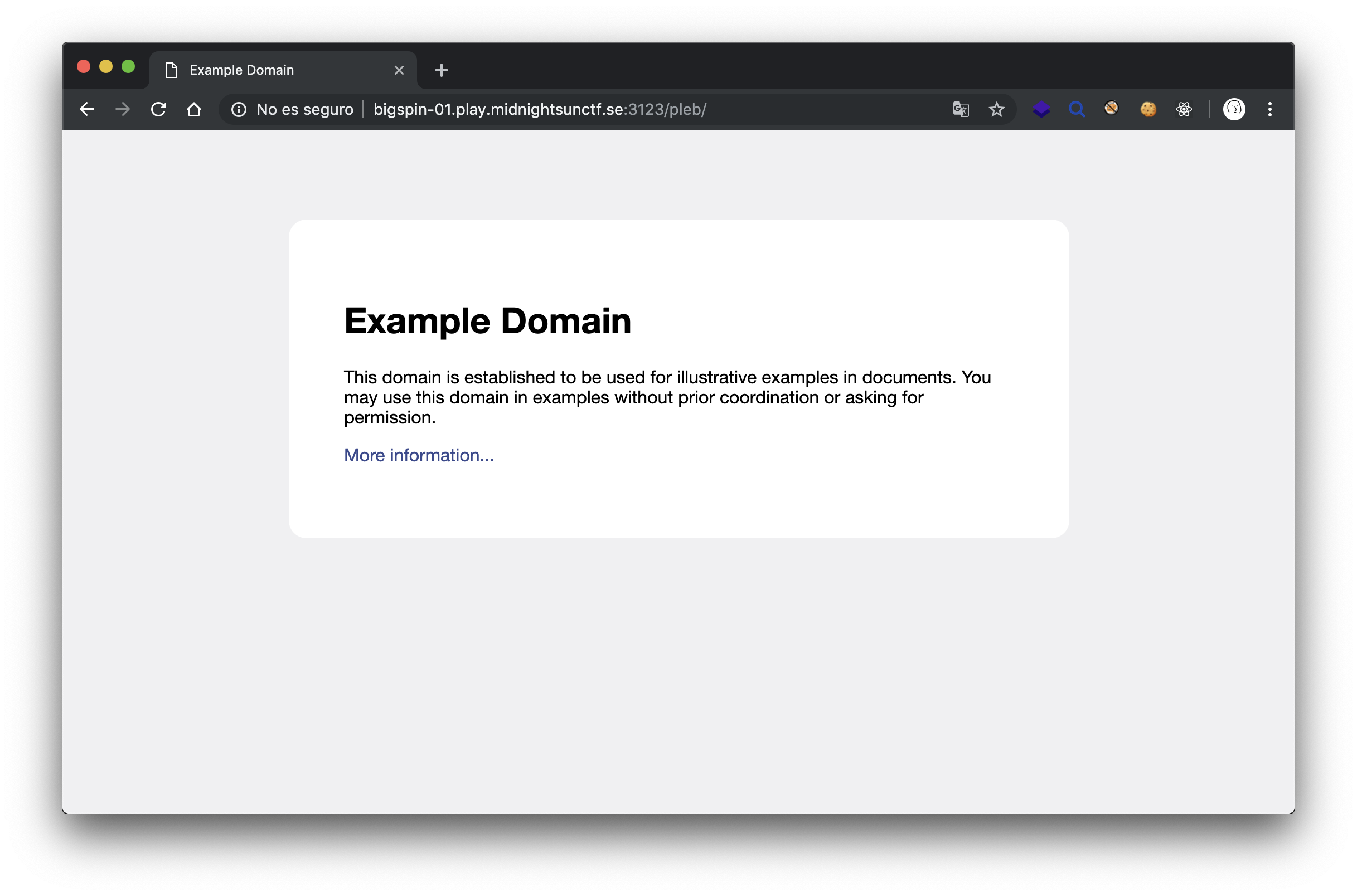Open the Chrome three-dot menu
This screenshot has height=896, width=1357.
1269,109
